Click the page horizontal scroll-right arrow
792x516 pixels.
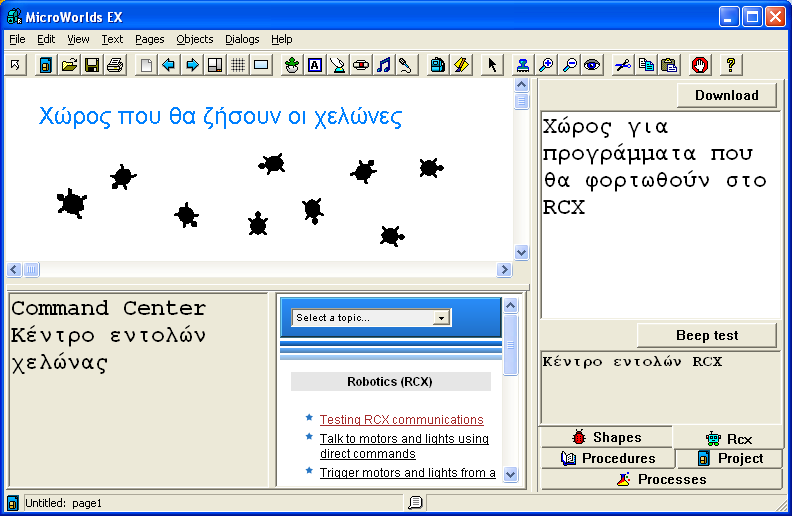click(504, 270)
